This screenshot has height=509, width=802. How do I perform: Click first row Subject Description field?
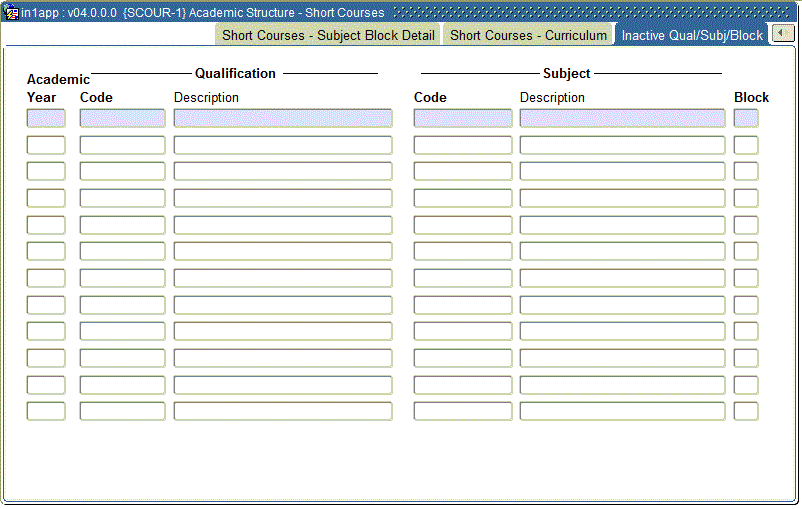(622, 118)
